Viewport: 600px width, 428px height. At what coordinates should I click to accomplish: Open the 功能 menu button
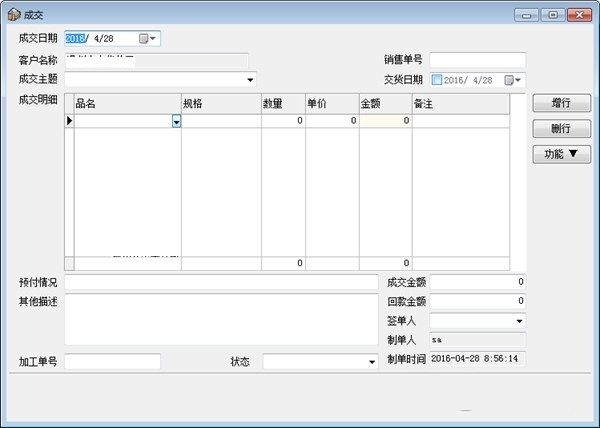tap(561, 154)
